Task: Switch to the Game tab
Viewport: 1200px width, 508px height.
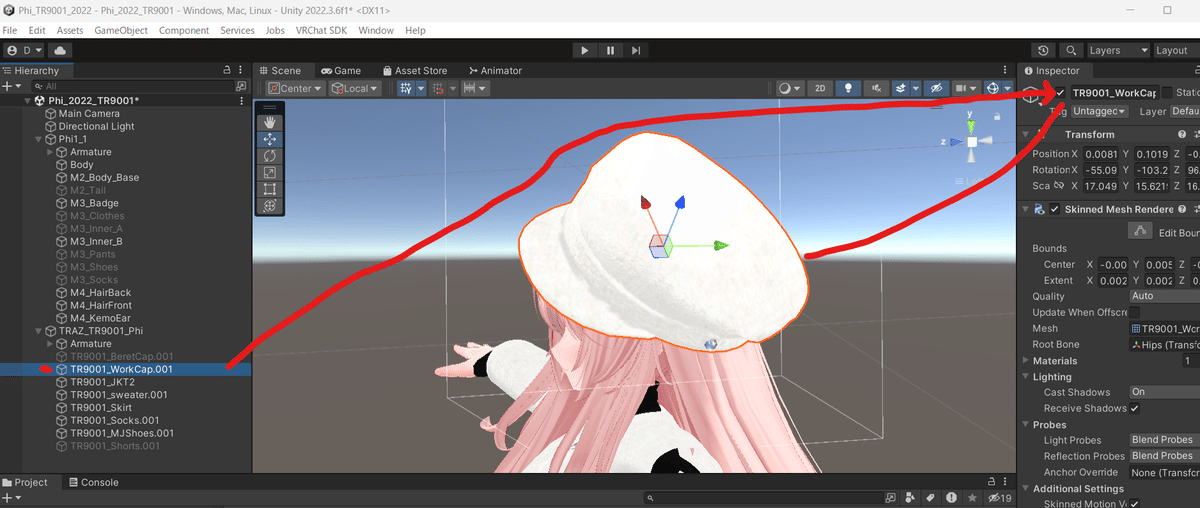Action: click(x=340, y=71)
